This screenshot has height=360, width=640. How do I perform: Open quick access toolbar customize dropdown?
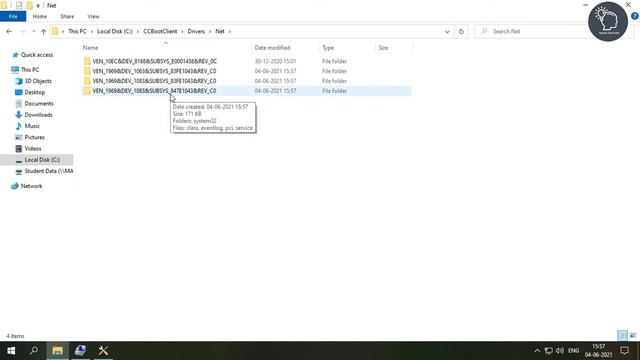pyautogui.click(x=38, y=6)
